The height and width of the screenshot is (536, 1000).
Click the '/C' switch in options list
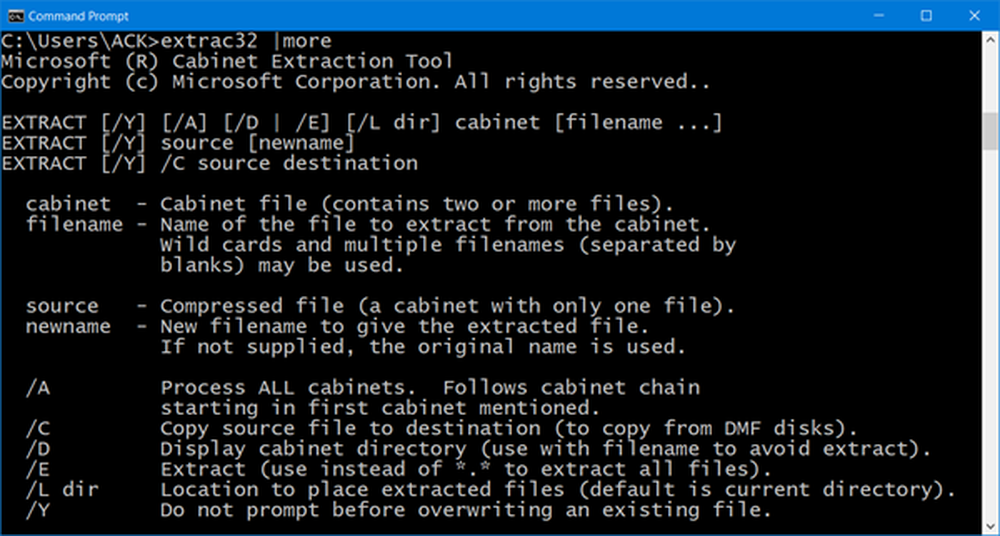point(38,428)
